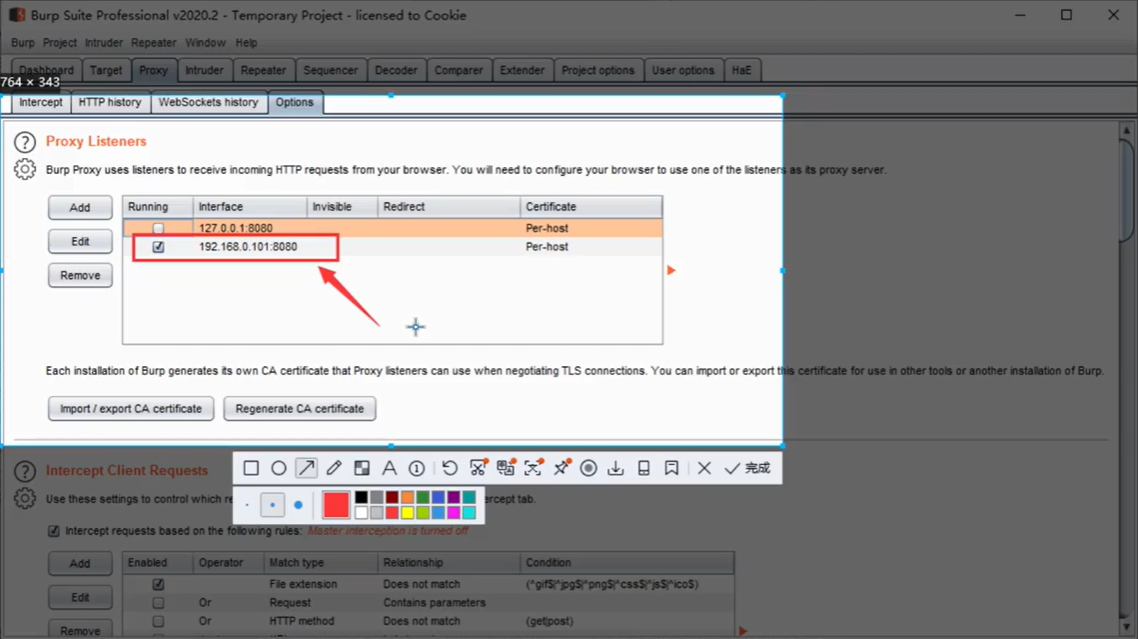Switch to the Extender tab
The image size is (1138, 639).
(x=522, y=70)
